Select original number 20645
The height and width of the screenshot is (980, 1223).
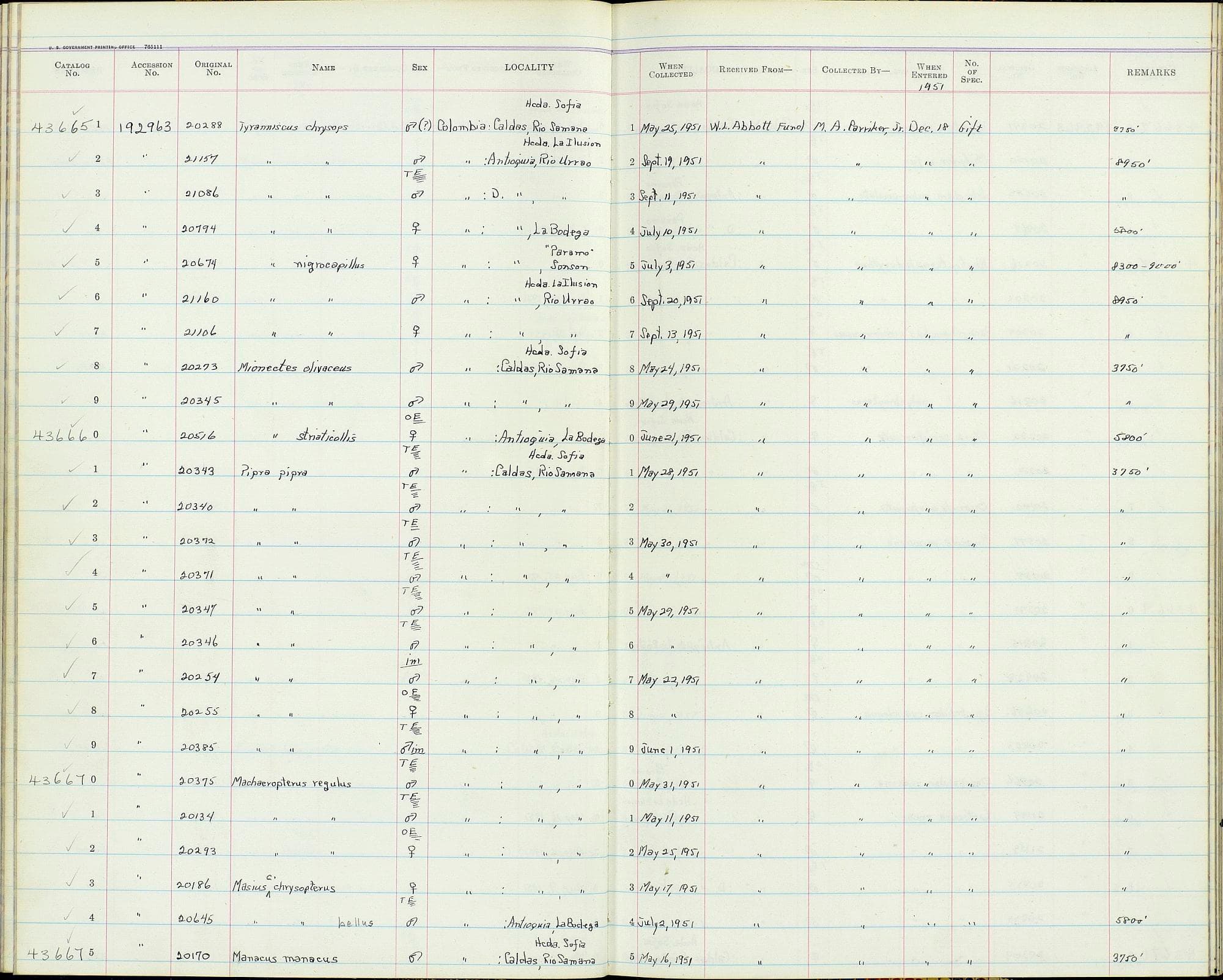pyautogui.click(x=196, y=919)
